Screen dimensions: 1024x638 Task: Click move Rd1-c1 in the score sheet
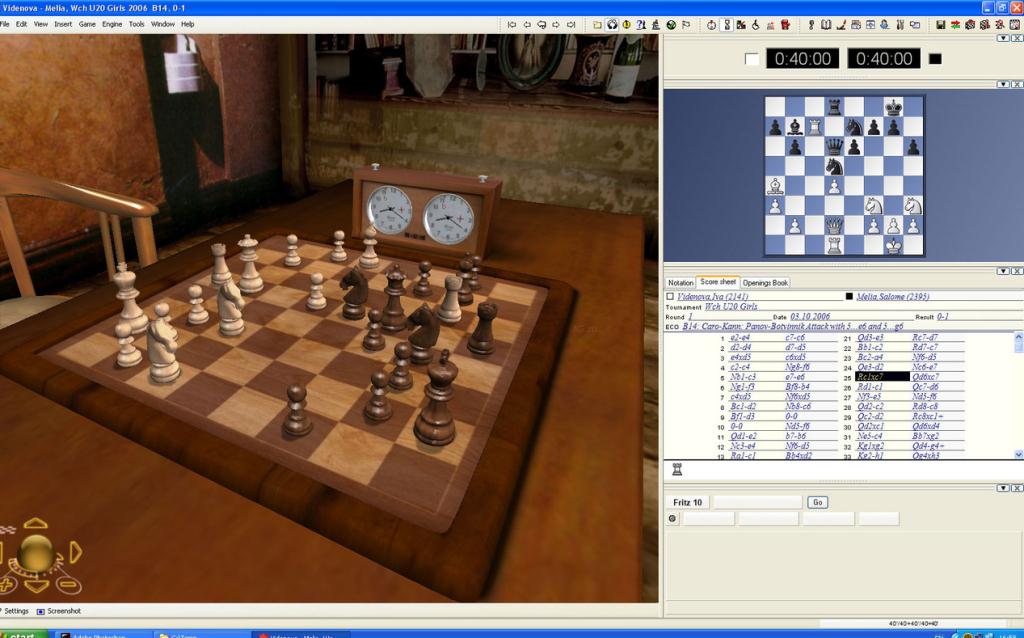[870, 387]
